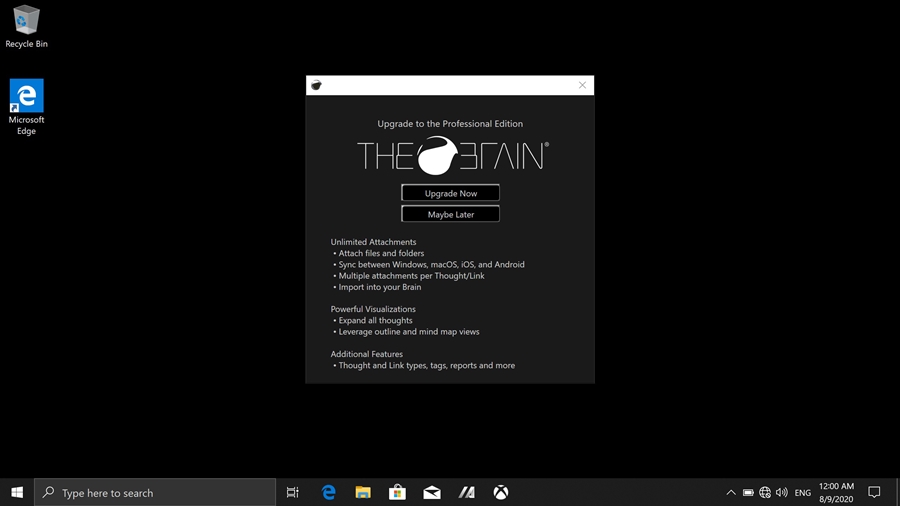Select Microsoft Edge desktop shortcut
Image resolution: width=900 pixels, height=506 pixels.
26,107
